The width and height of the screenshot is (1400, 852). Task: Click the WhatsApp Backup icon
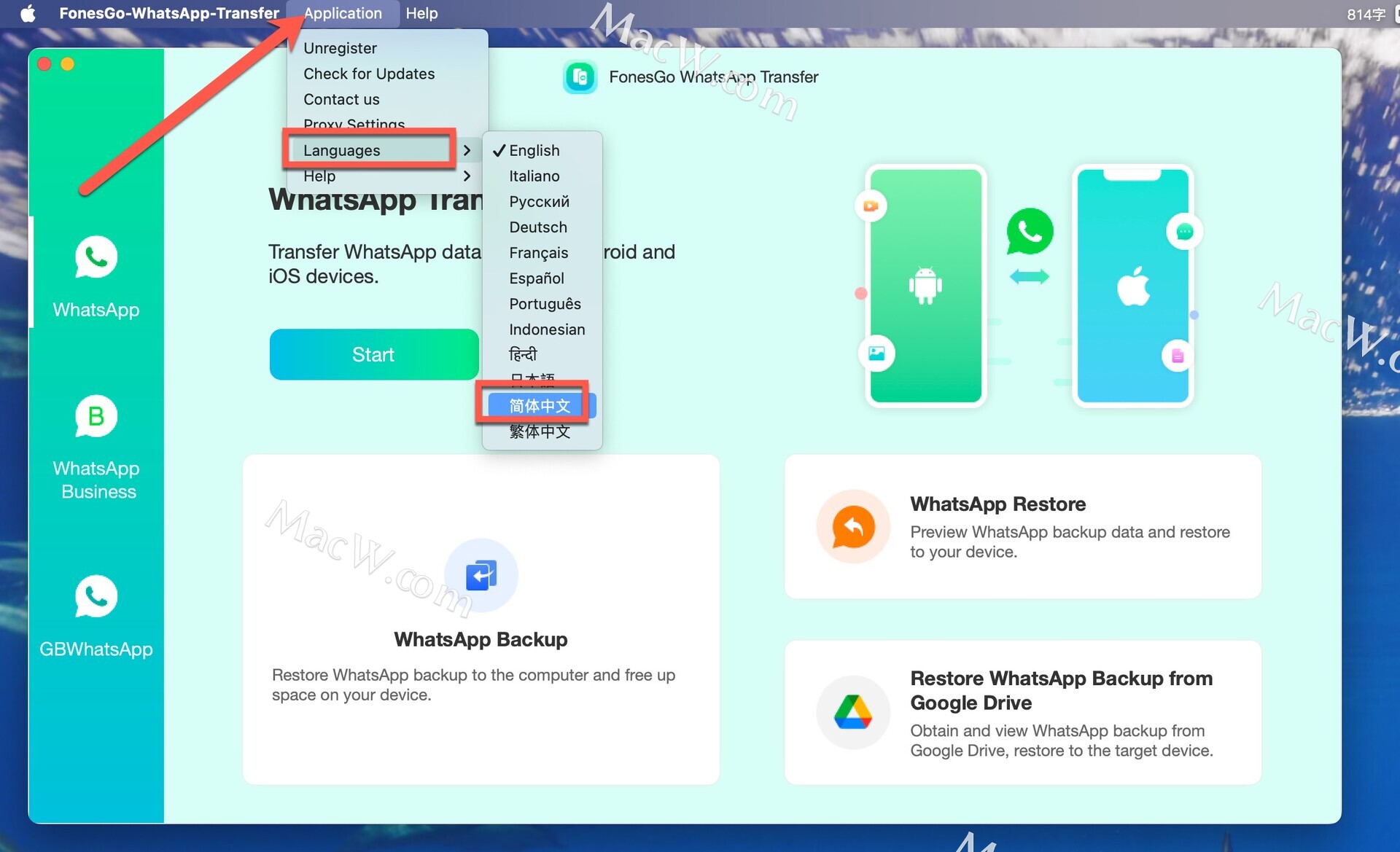(481, 575)
